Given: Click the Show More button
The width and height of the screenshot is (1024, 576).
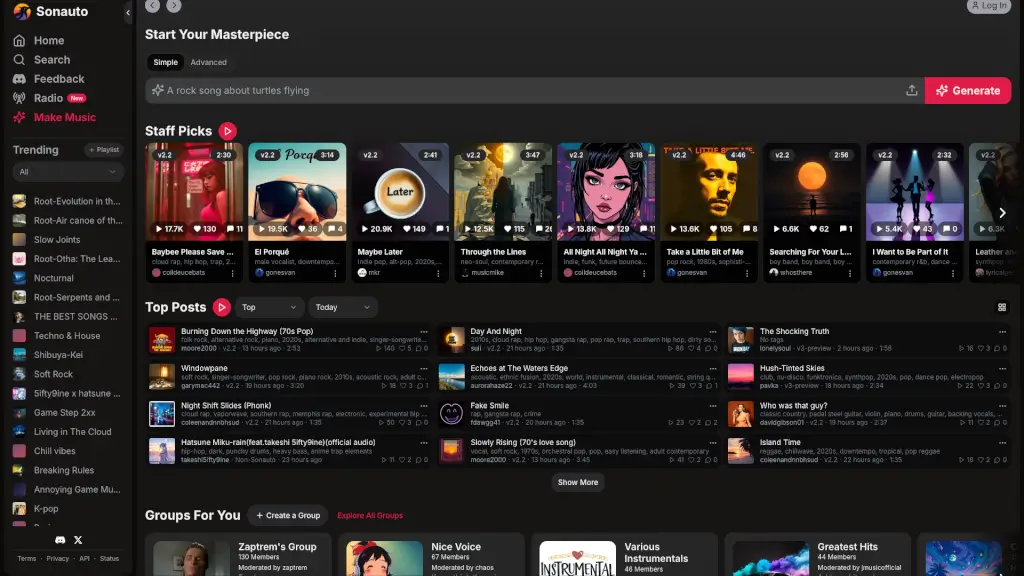Looking at the screenshot, I should (577, 482).
